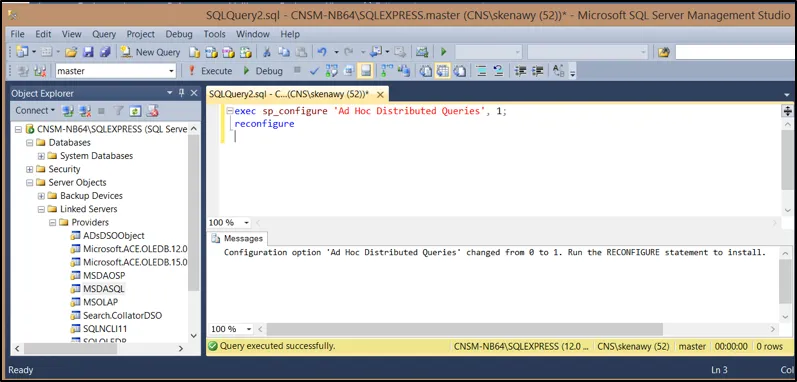Toggle Auto Hide pin on Object Explorer
797x382 pixels.
click(x=181, y=93)
